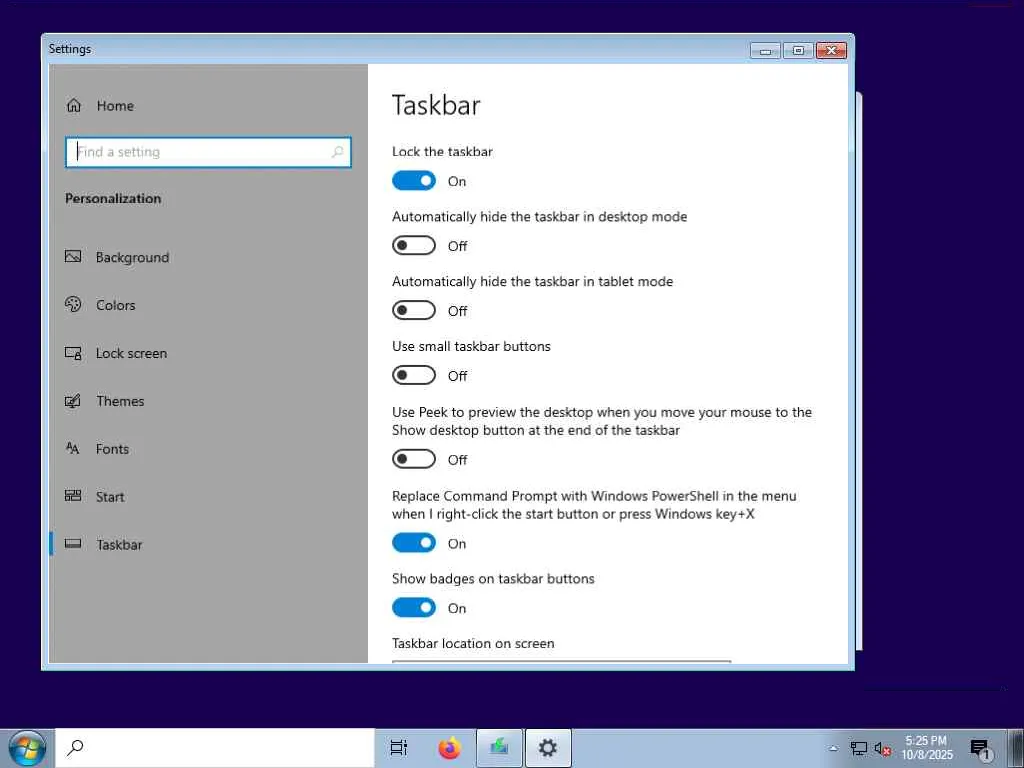Turn off Show badges on taskbar buttons
This screenshot has width=1024, height=768.
click(413, 607)
